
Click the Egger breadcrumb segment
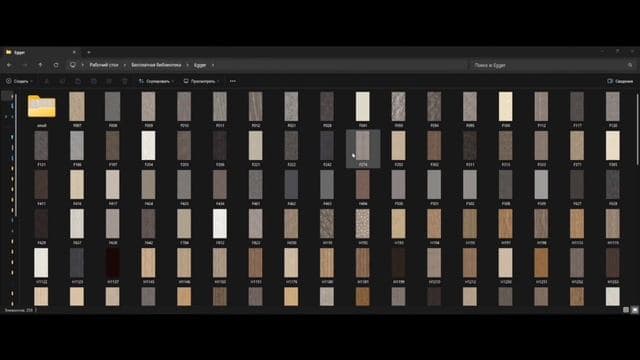coord(200,65)
